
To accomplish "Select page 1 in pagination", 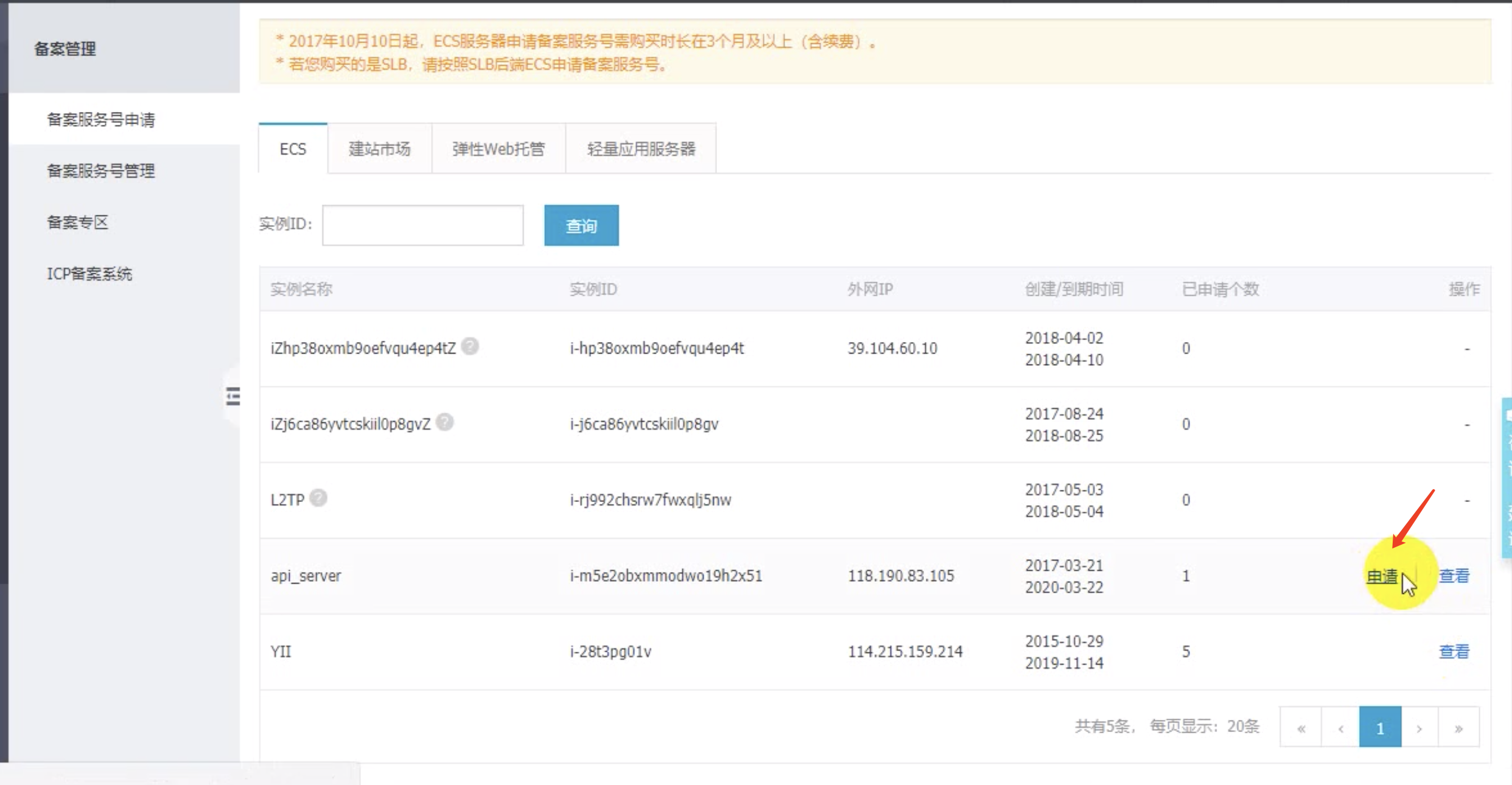I will [x=1380, y=728].
